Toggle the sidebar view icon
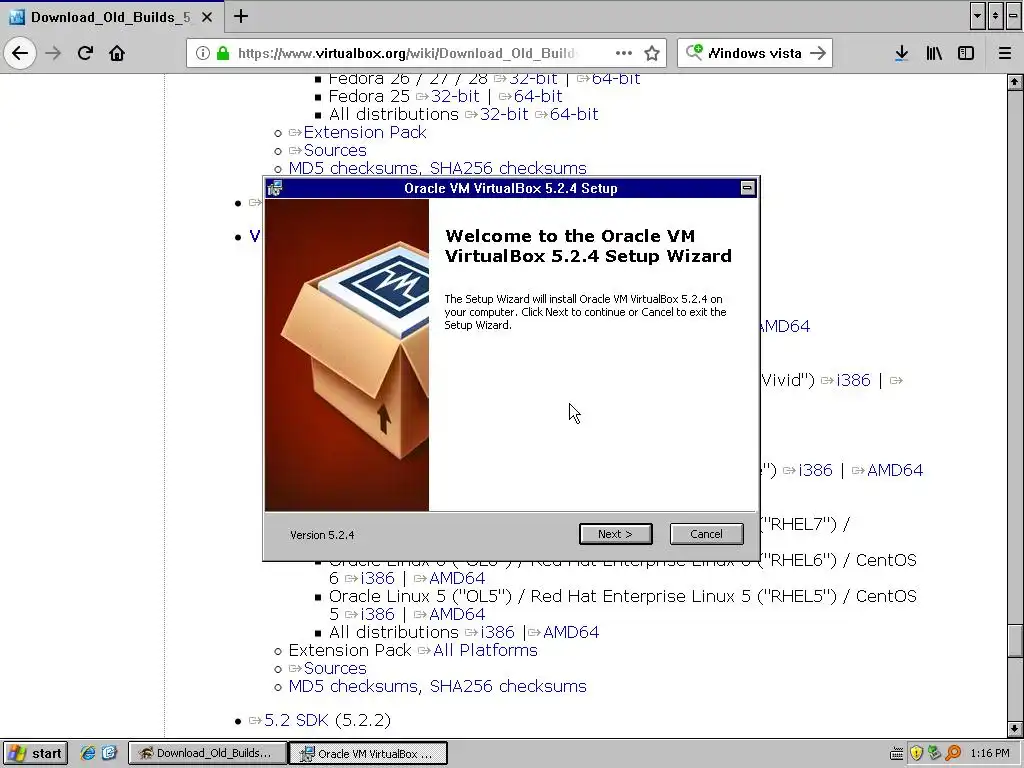Image resolution: width=1024 pixels, height=768 pixels. 966,53
